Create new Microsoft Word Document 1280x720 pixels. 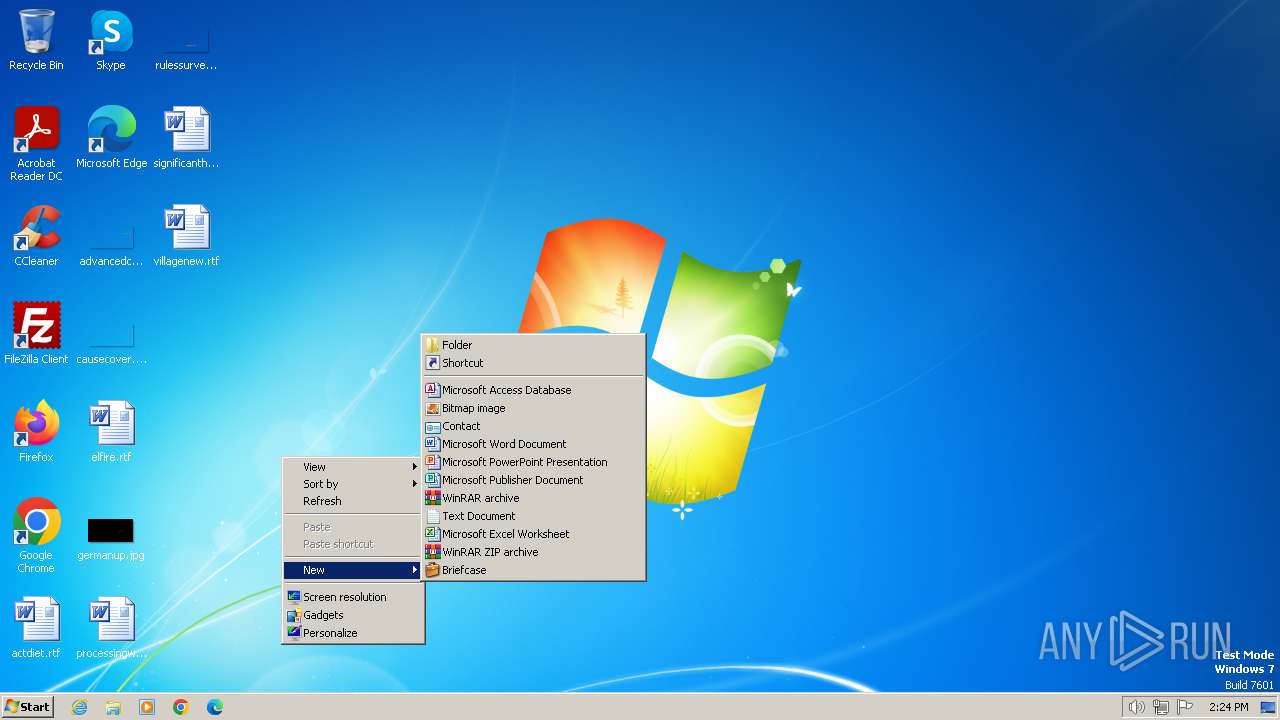533,444
